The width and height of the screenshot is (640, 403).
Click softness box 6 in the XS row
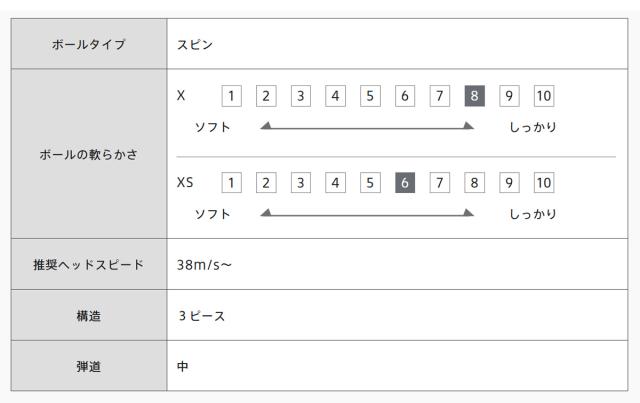coord(405,184)
